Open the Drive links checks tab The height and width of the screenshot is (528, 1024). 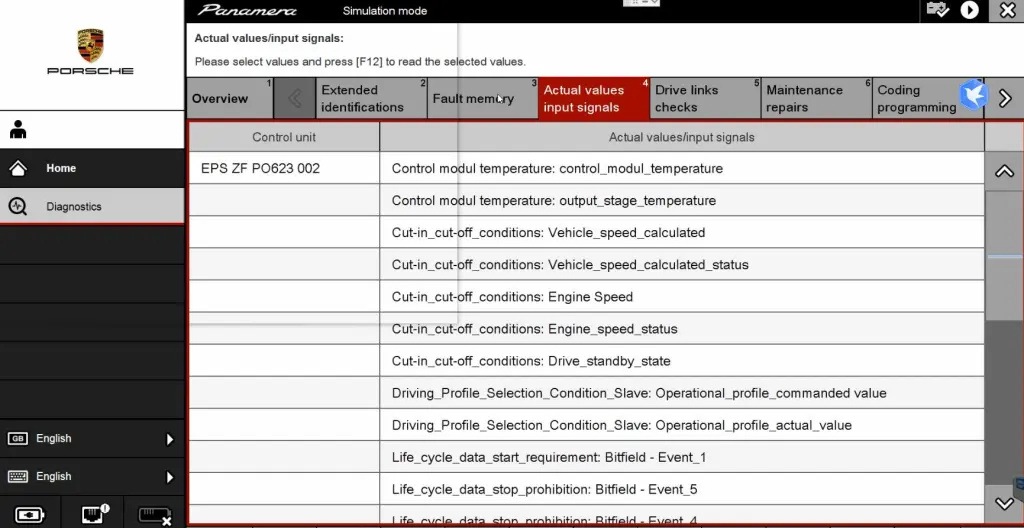pos(696,99)
